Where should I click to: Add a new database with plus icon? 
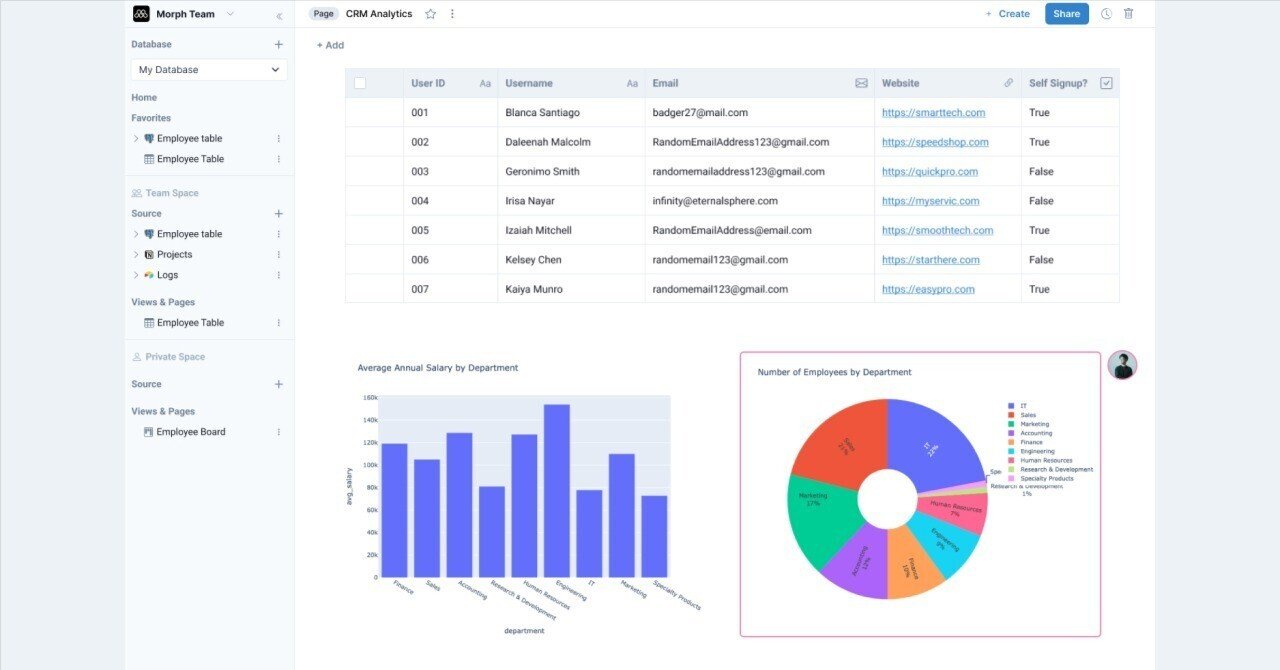click(x=279, y=44)
